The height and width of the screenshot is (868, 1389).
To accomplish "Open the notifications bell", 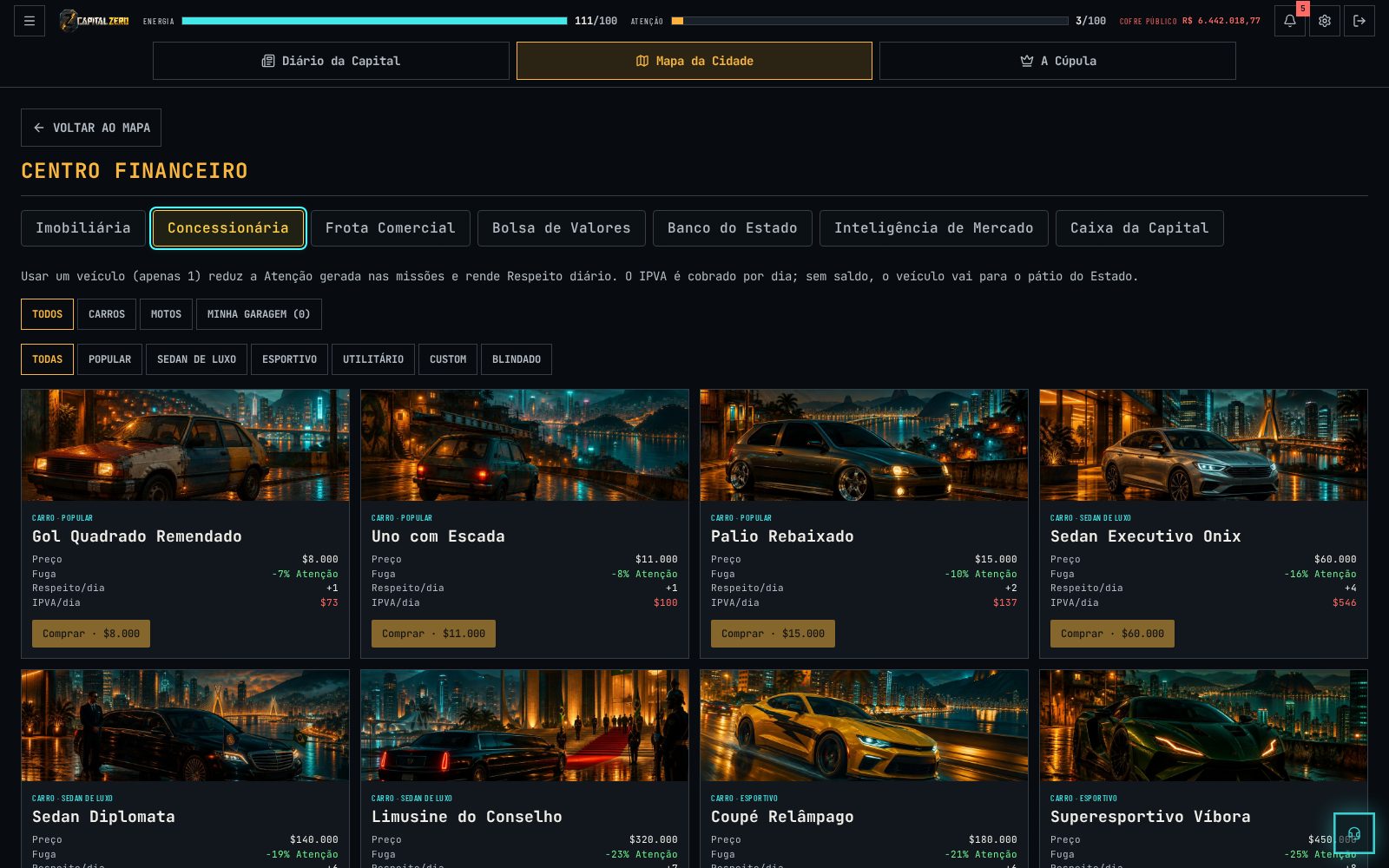I will 1290,21.
